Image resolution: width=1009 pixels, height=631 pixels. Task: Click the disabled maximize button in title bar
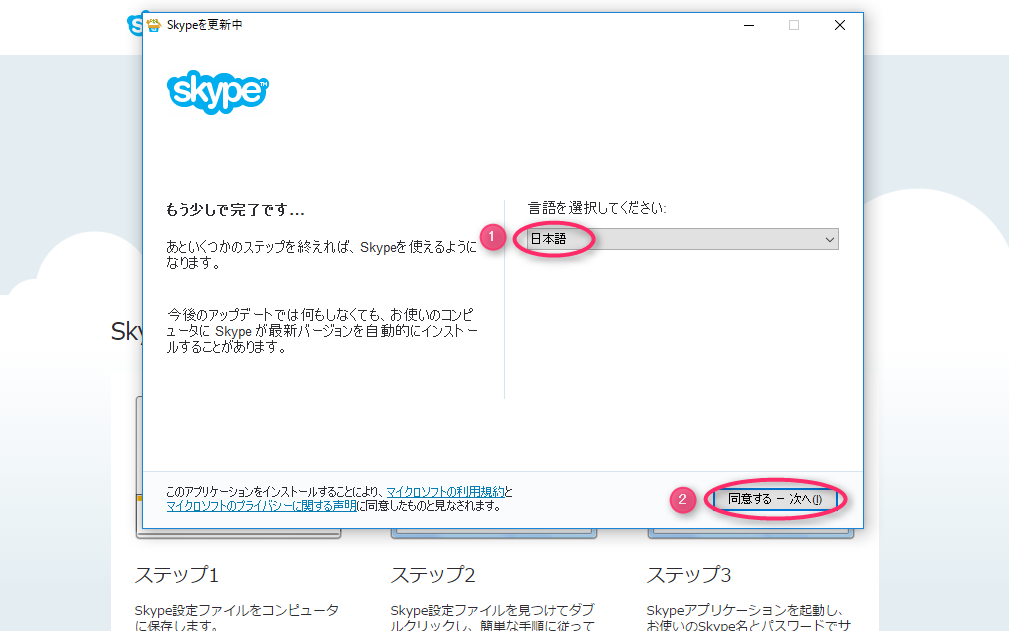coord(794,25)
